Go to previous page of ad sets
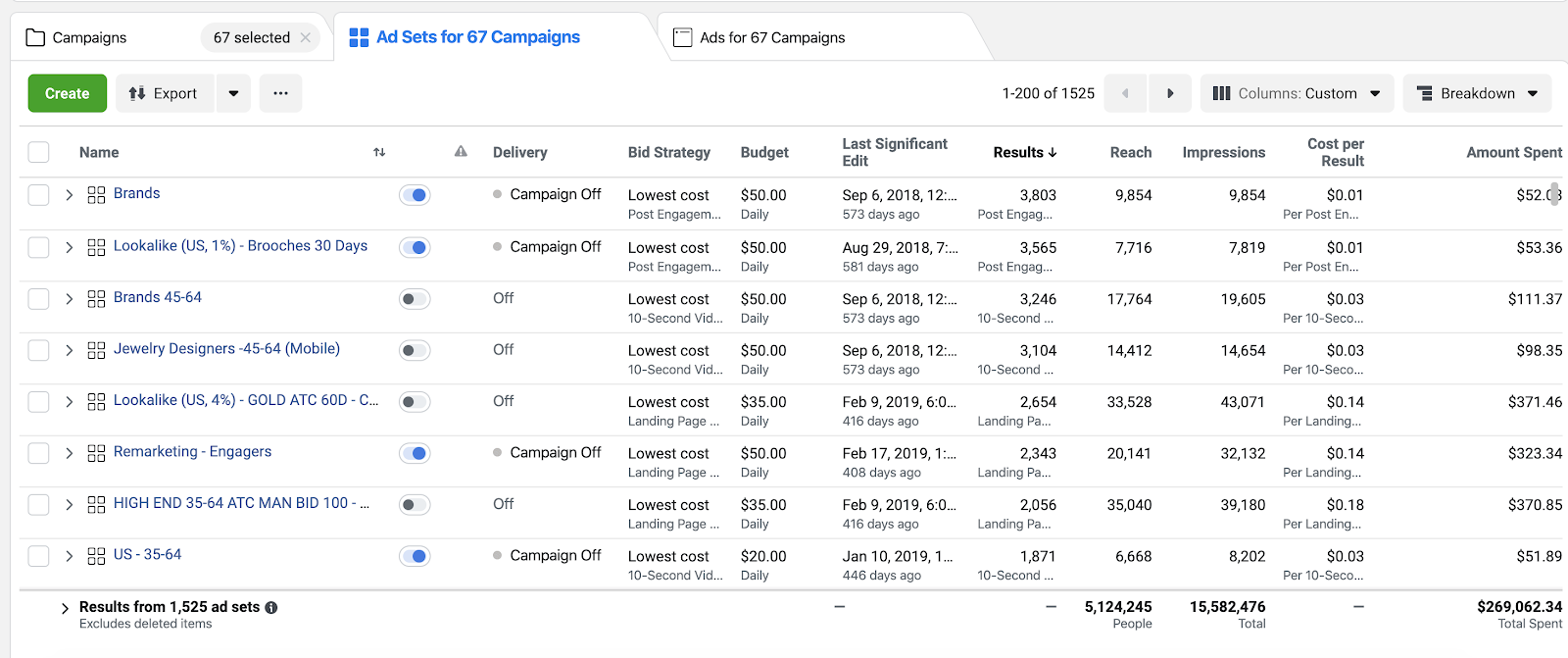Viewport: 1568px width, 658px height. (1125, 93)
